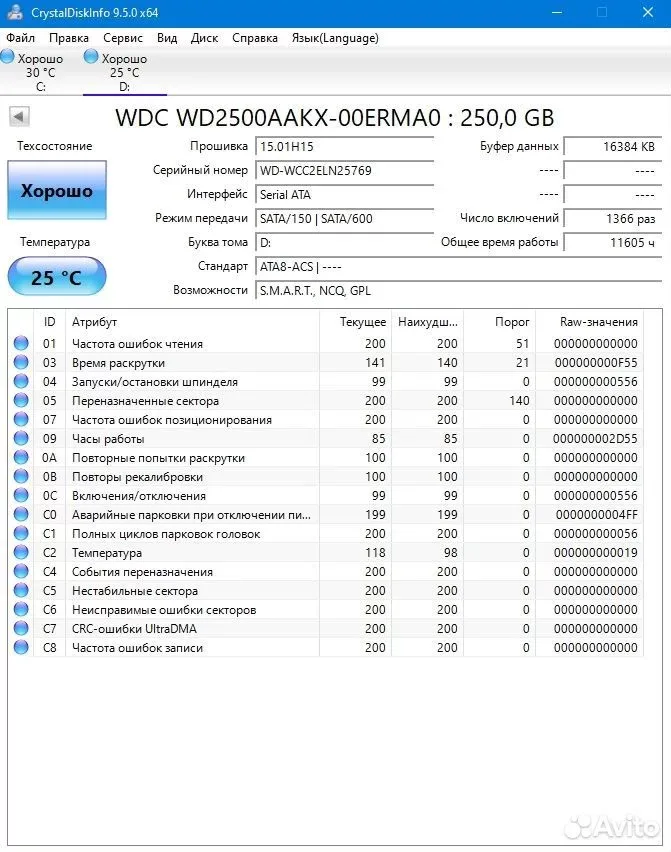The height and width of the screenshot is (852, 671).
Task: Click status orb for 07 Частота ошибок позиционирования
Action: coord(21,419)
